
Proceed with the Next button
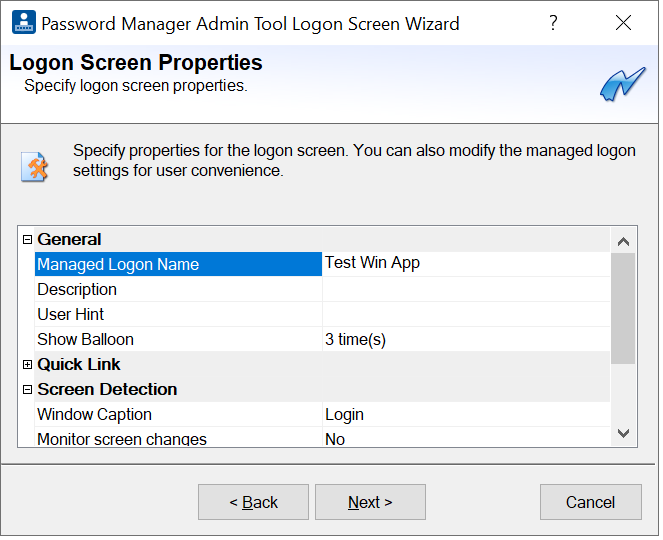pos(370,502)
